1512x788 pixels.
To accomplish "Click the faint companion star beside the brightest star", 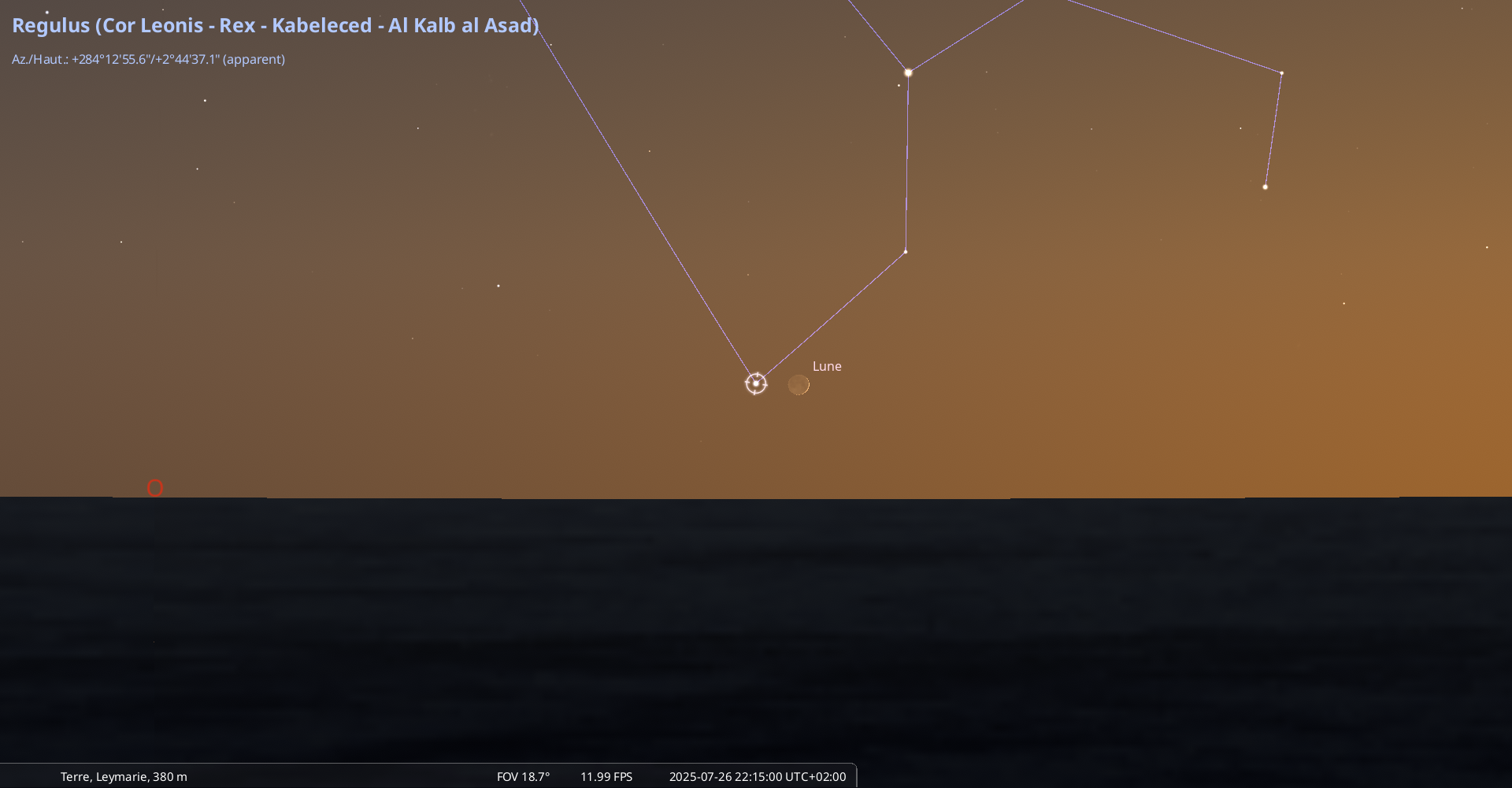I will pos(899,86).
